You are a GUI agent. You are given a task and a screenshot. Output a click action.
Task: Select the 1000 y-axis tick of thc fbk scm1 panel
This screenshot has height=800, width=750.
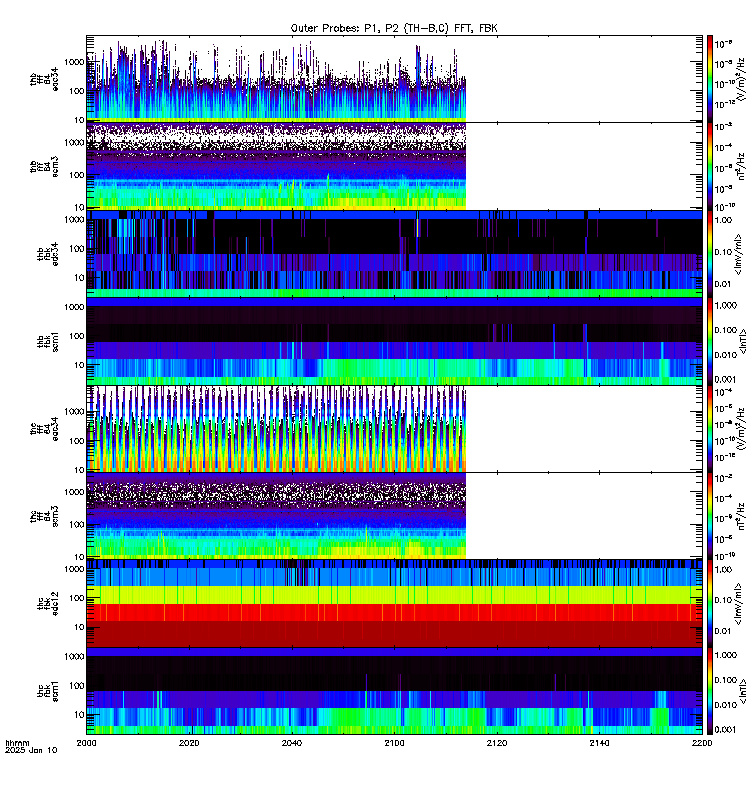click(74, 657)
